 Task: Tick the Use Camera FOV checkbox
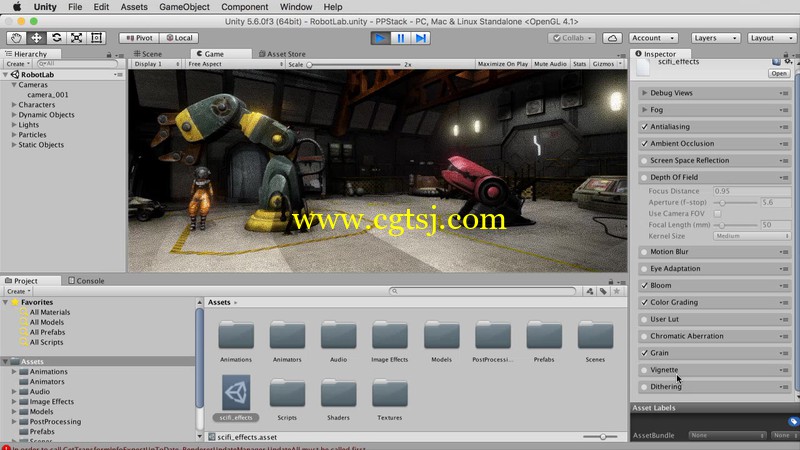(717, 213)
